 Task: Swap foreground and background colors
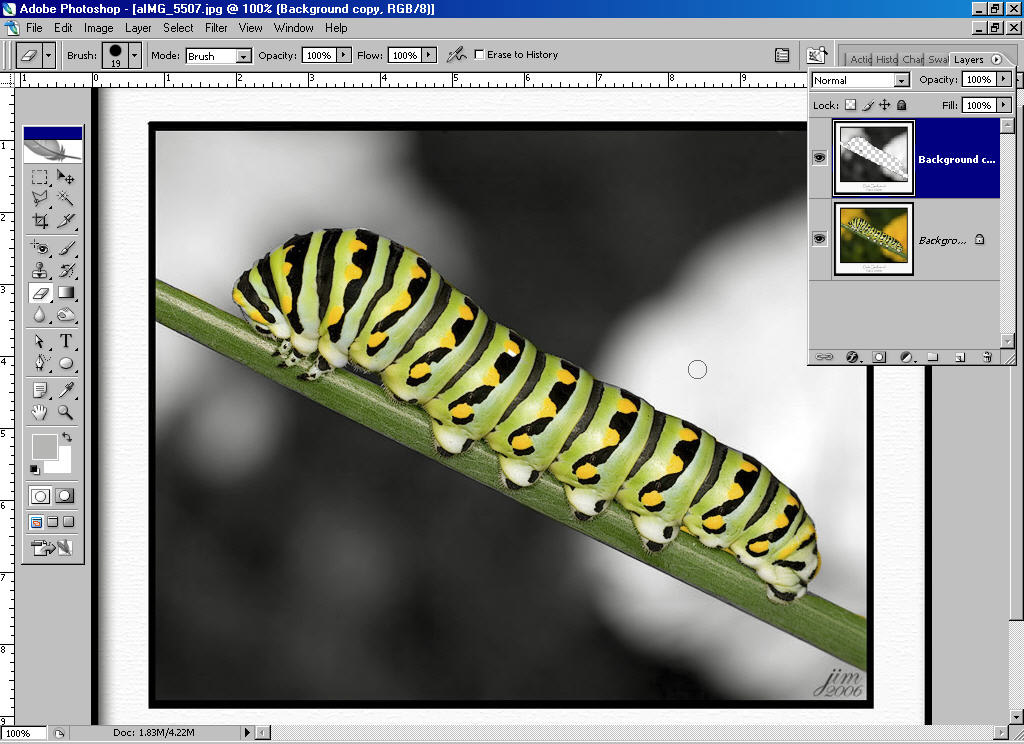point(67,436)
